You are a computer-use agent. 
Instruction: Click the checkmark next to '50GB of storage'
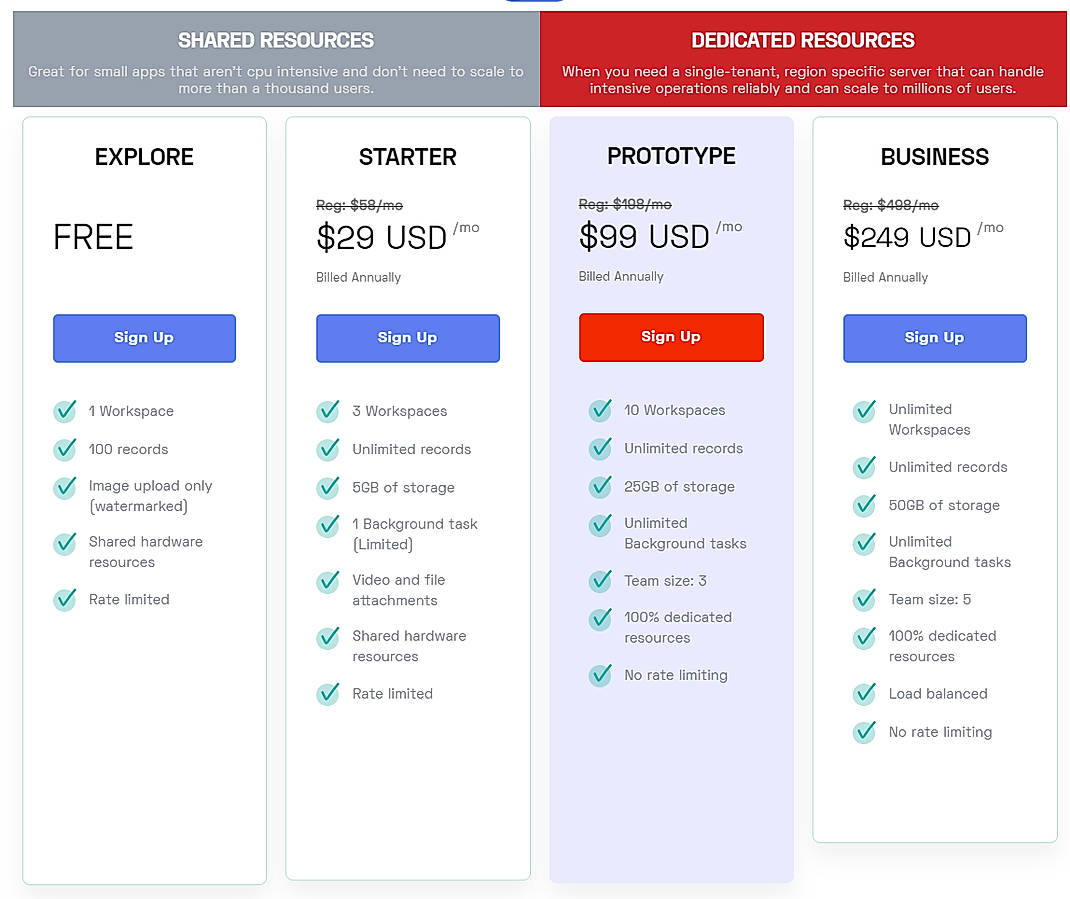click(x=864, y=505)
